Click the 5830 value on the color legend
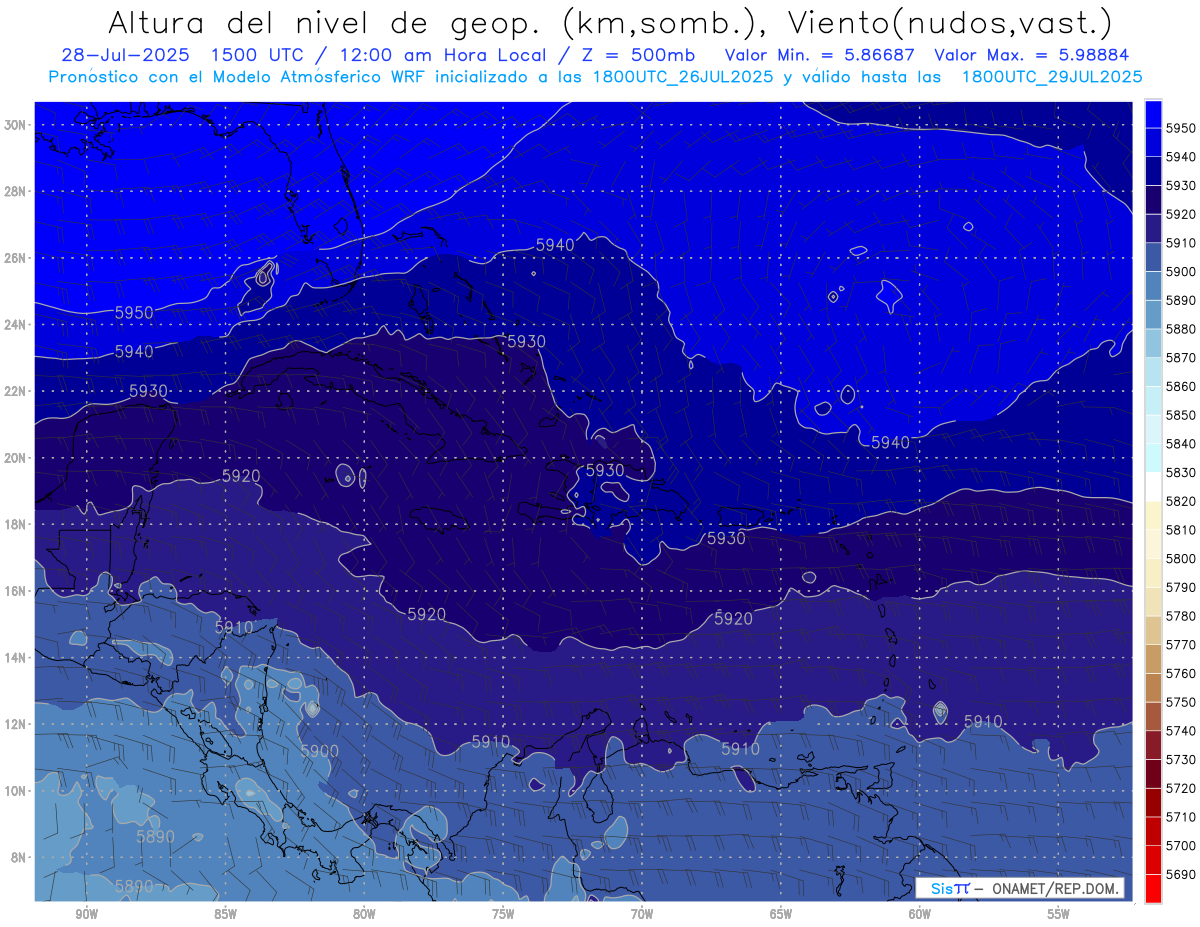Screen dimensions: 1200x927 coord(1181,472)
